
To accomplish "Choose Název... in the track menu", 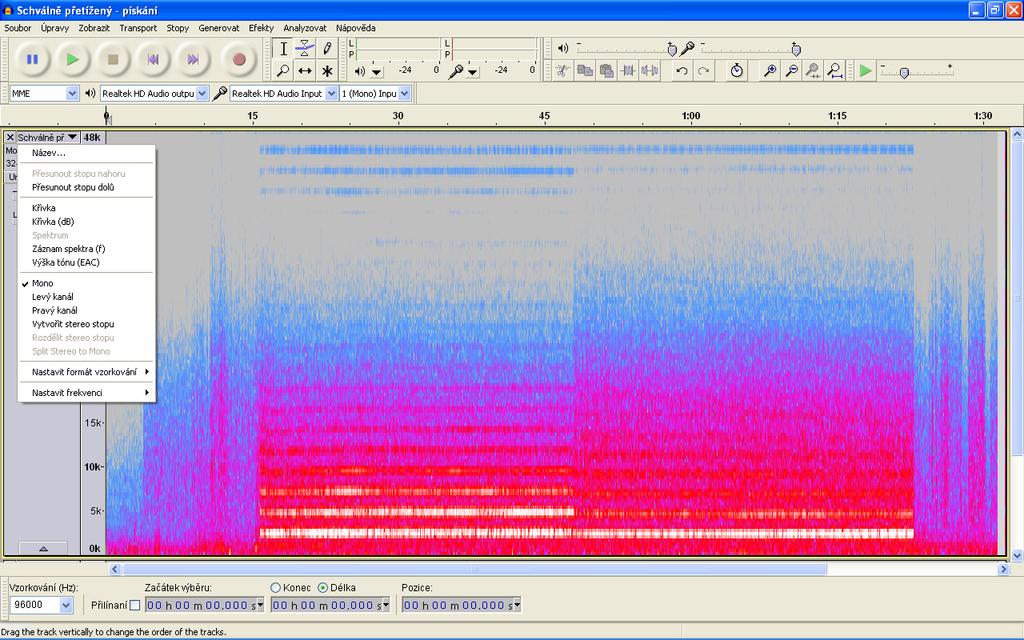I will pos(87,153).
